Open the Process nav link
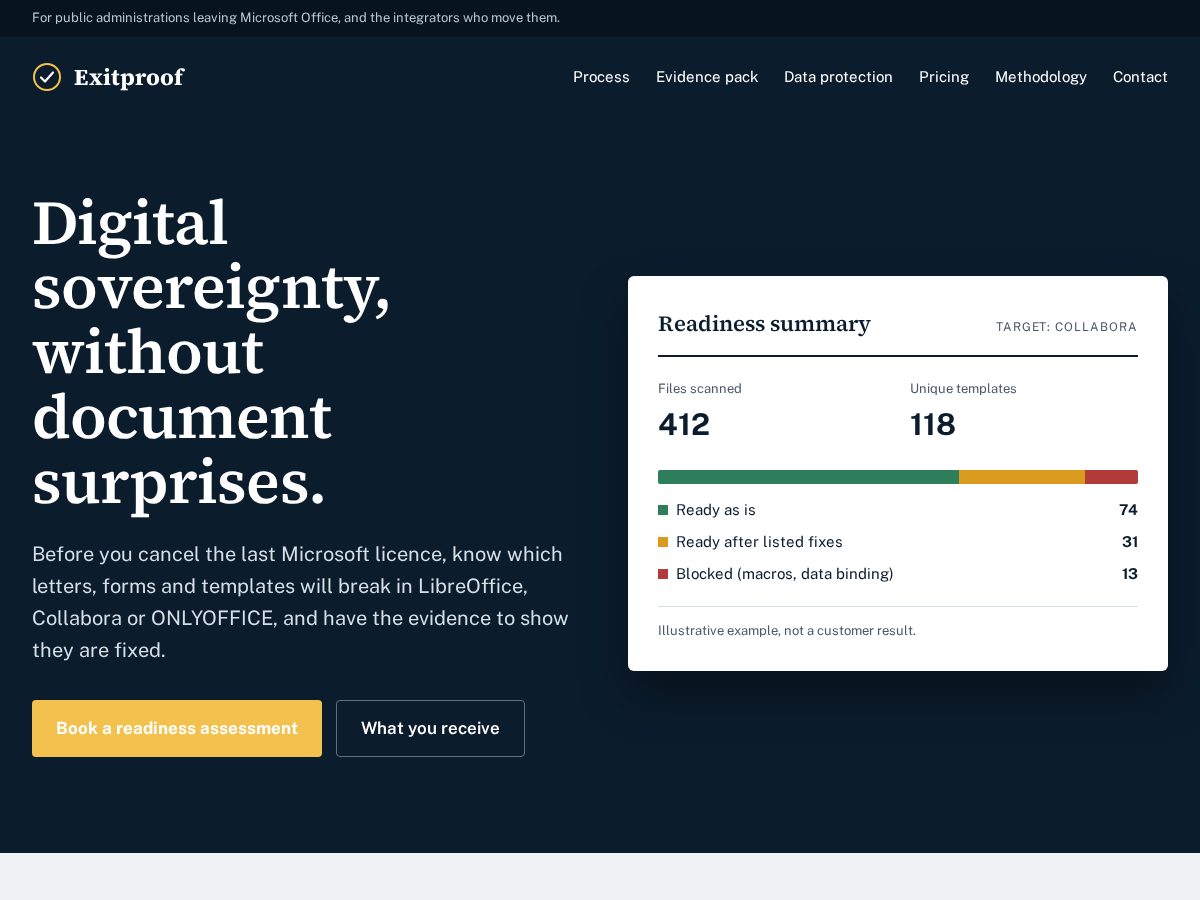The width and height of the screenshot is (1200, 900). pos(601,77)
